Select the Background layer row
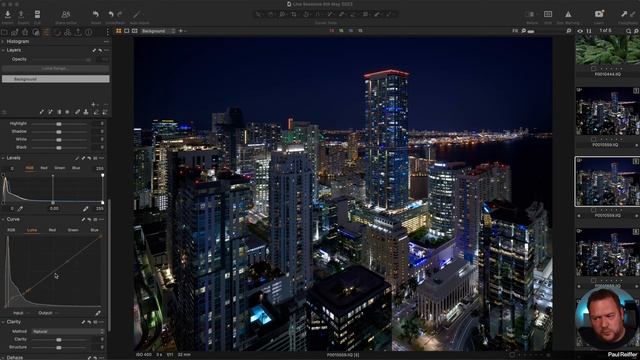The width and height of the screenshot is (640, 360). 56,79
